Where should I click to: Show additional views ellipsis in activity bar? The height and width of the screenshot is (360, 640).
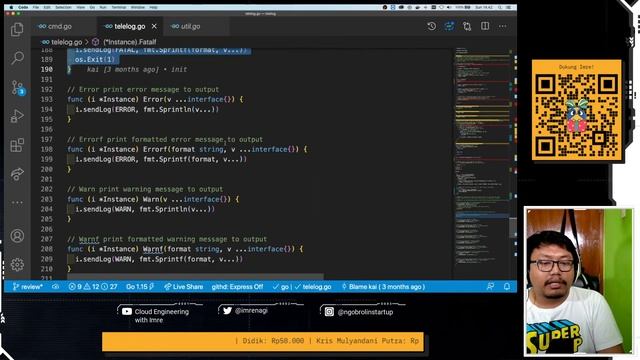[x=17, y=202]
